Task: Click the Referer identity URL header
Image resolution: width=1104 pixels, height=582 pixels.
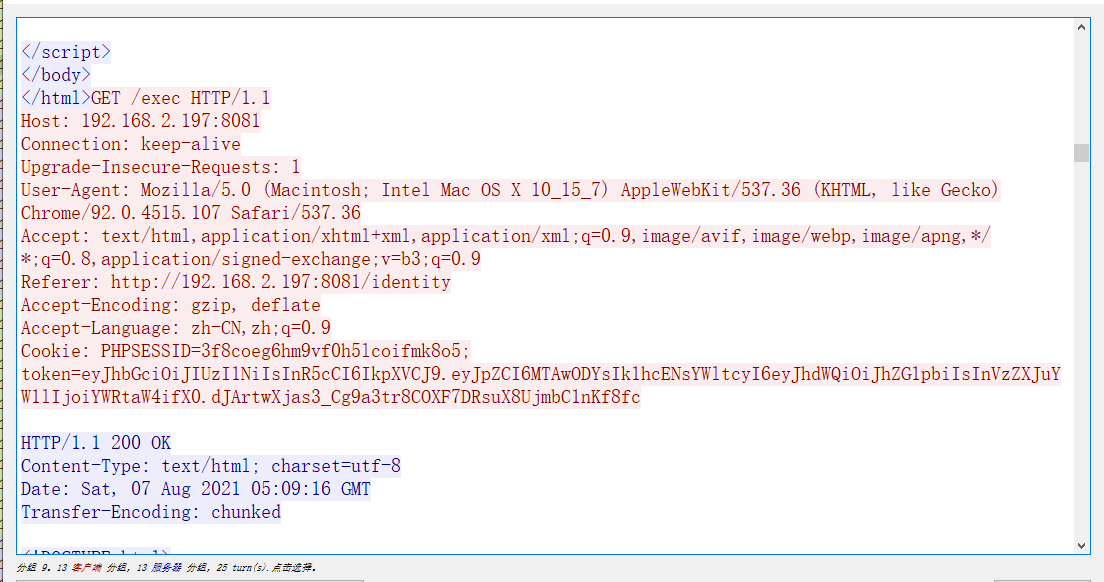Action: click(x=236, y=282)
